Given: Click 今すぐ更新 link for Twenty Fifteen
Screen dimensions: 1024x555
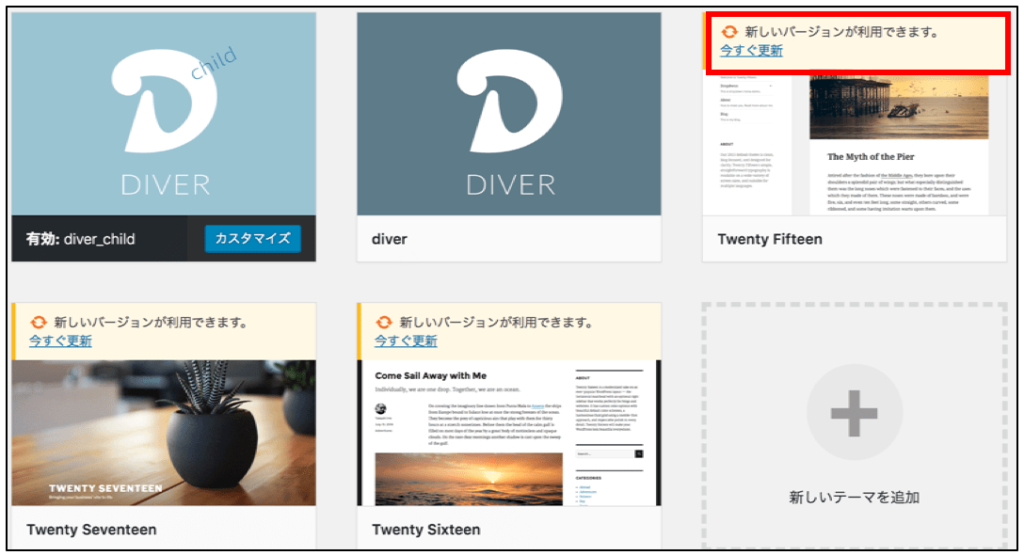Looking at the screenshot, I should tap(751, 50).
